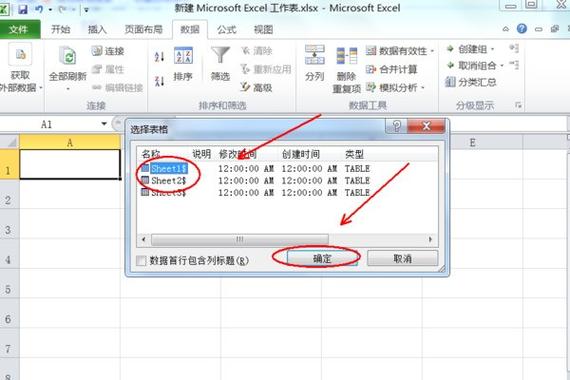
Task: Cancel with the 取消 button
Action: click(x=402, y=259)
